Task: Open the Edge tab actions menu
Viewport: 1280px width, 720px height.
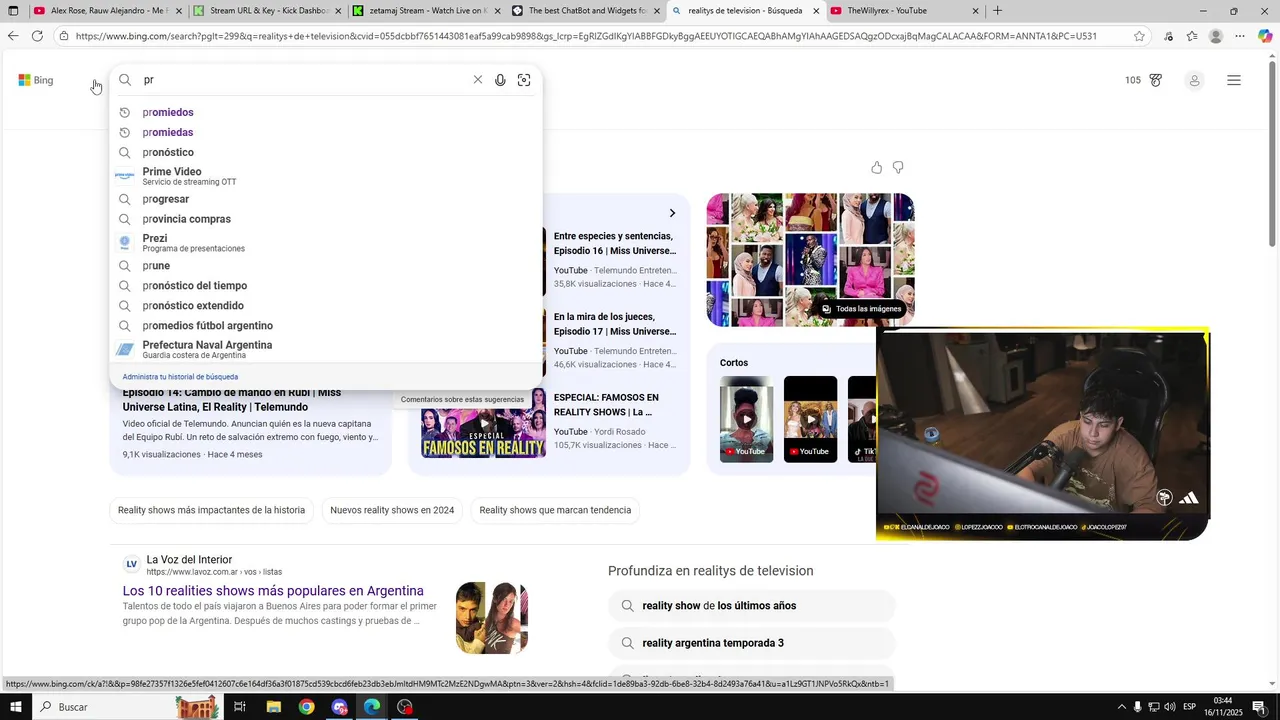Action: click(x=13, y=11)
